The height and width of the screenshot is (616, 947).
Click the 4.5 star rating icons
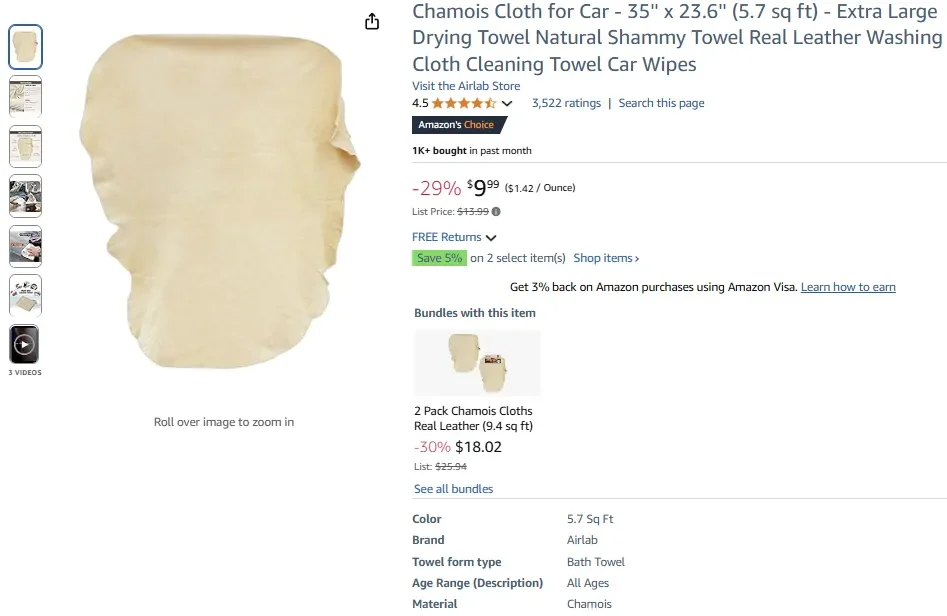point(462,103)
